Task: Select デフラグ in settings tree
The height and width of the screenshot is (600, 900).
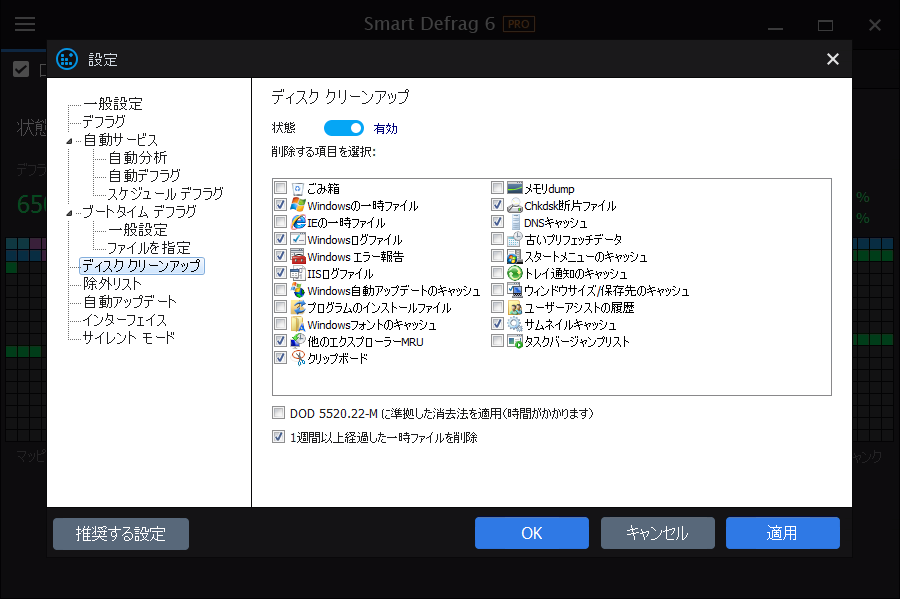Action: click(104, 122)
